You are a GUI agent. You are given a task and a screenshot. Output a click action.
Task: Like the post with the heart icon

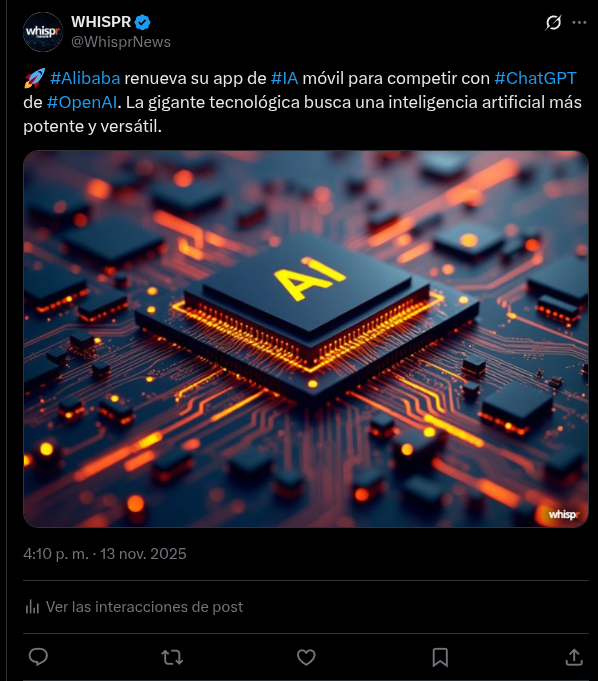pyautogui.click(x=306, y=657)
